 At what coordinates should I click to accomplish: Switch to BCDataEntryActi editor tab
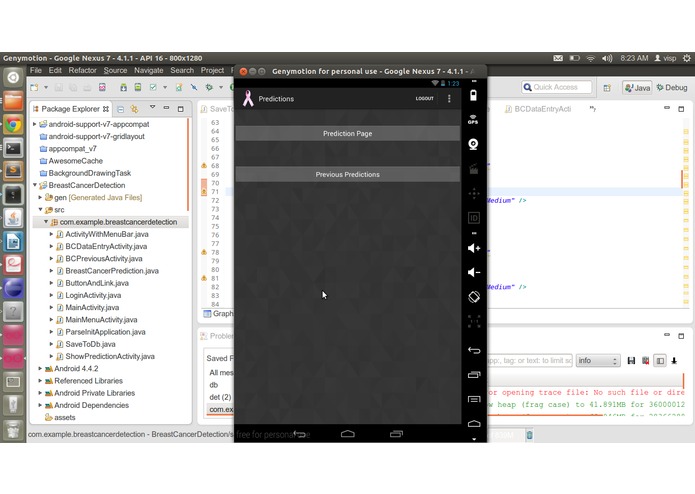(538, 109)
